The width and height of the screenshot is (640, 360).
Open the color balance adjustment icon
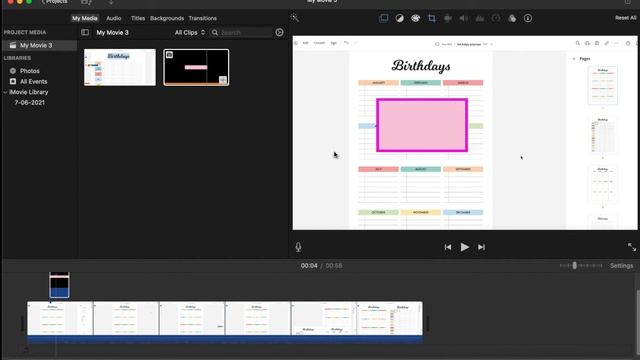coord(400,18)
